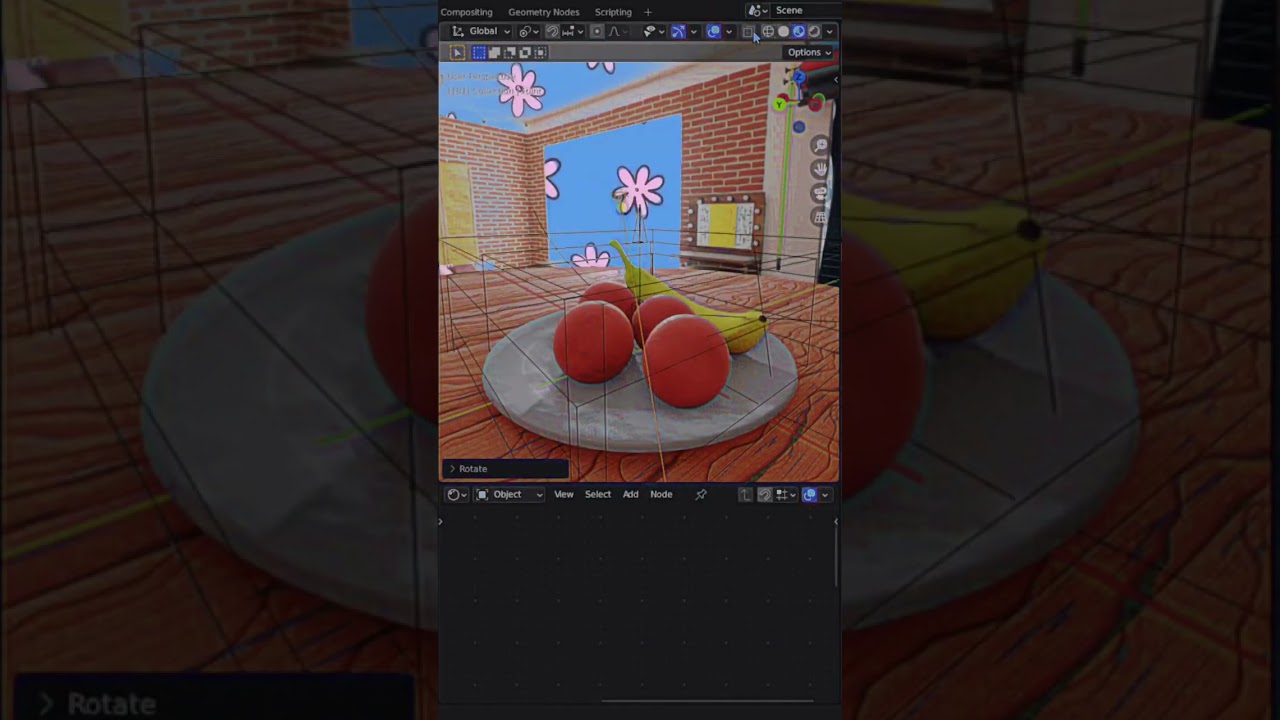Toggle viewport gizmos display
1280x720 pixels.
[x=678, y=31]
